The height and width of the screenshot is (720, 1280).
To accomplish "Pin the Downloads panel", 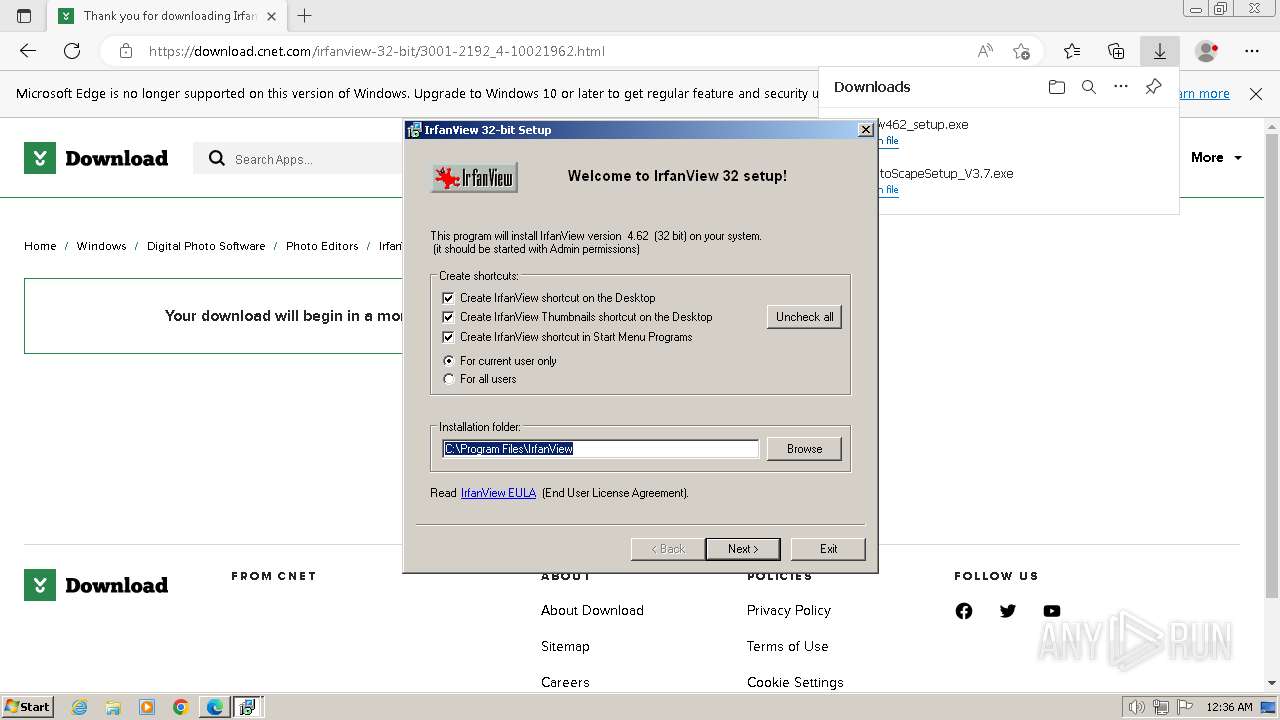I will tap(1153, 87).
